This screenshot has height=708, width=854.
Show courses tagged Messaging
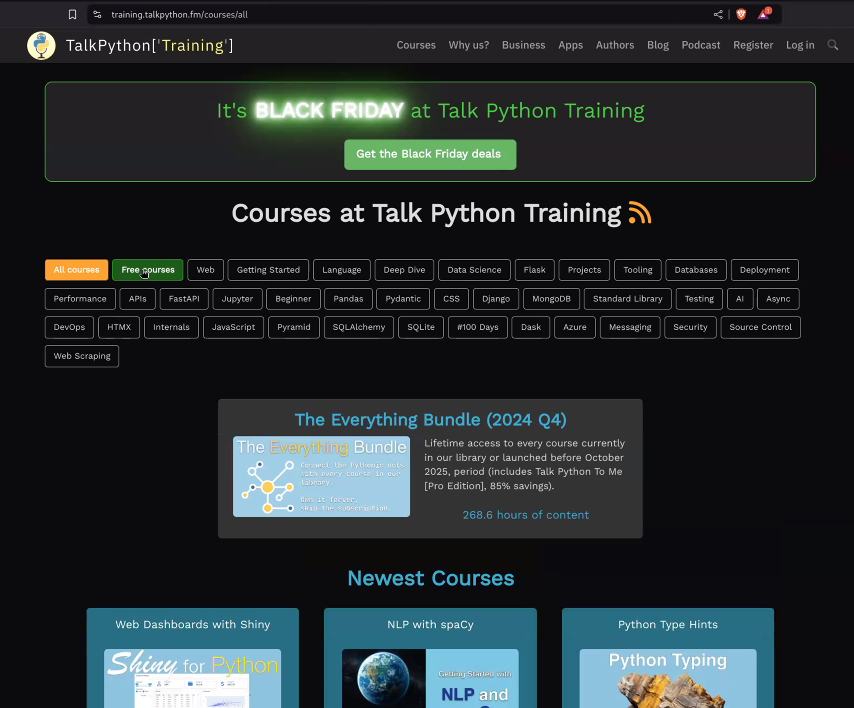click(x=630, y=327)
